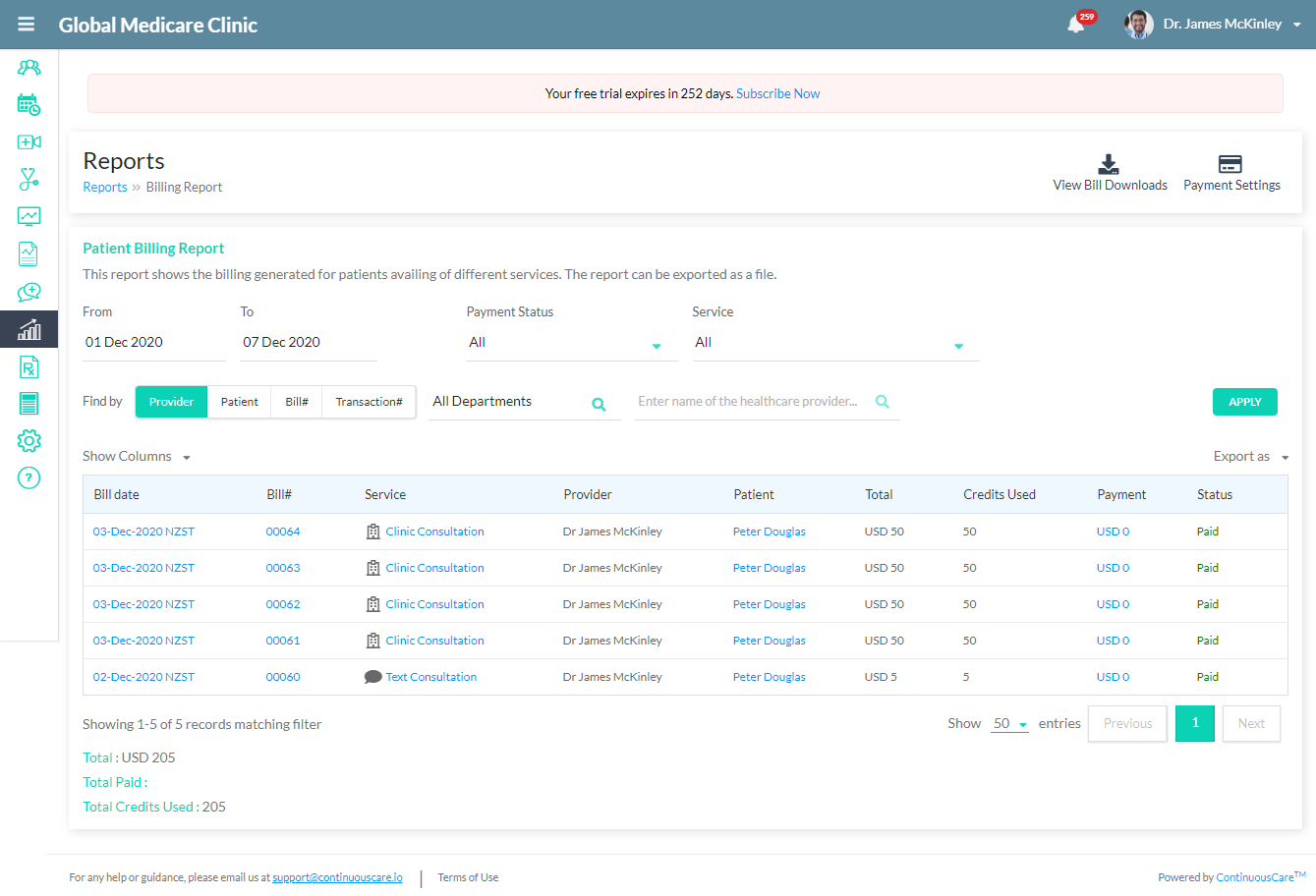Click the notifications bell icon
This screenshot has width=1316, height=896.
(x=1076, y=25)
